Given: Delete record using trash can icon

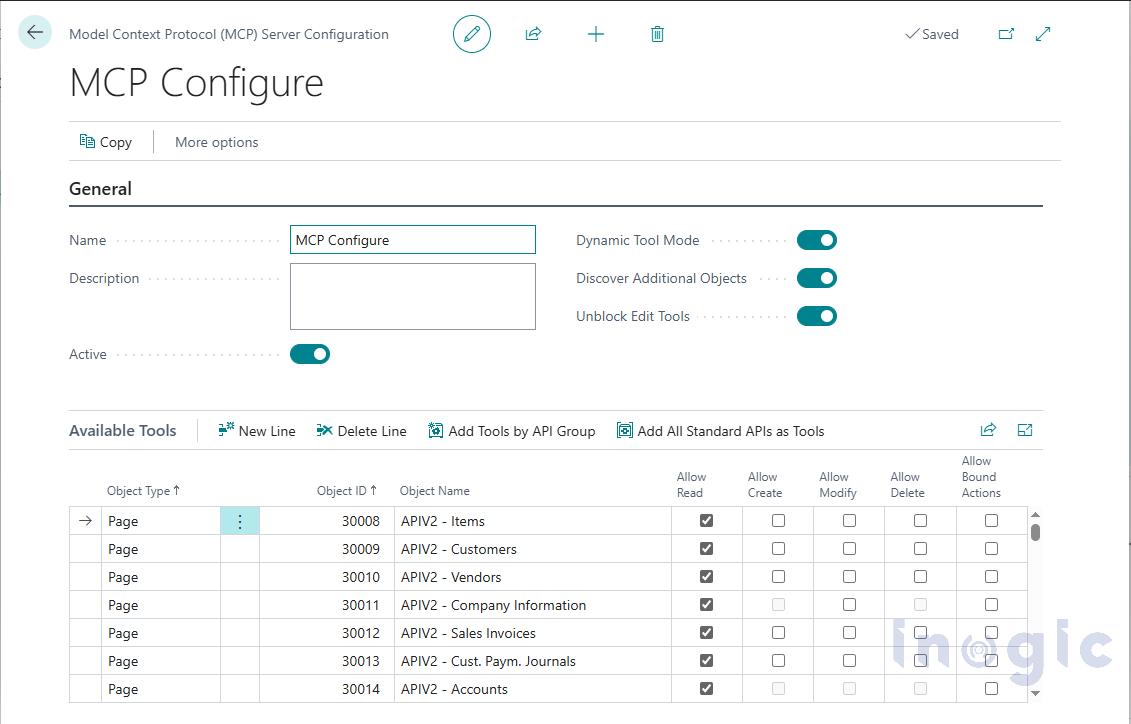Looking at the screenshot, I should coord(657,34).
